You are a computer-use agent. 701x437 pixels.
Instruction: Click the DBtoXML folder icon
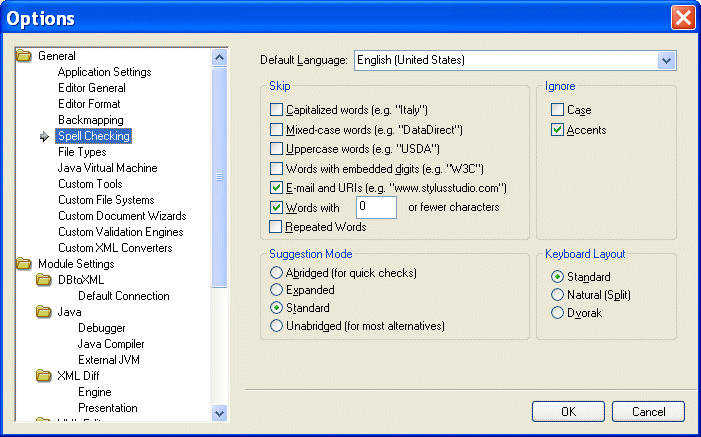point(44,280)
